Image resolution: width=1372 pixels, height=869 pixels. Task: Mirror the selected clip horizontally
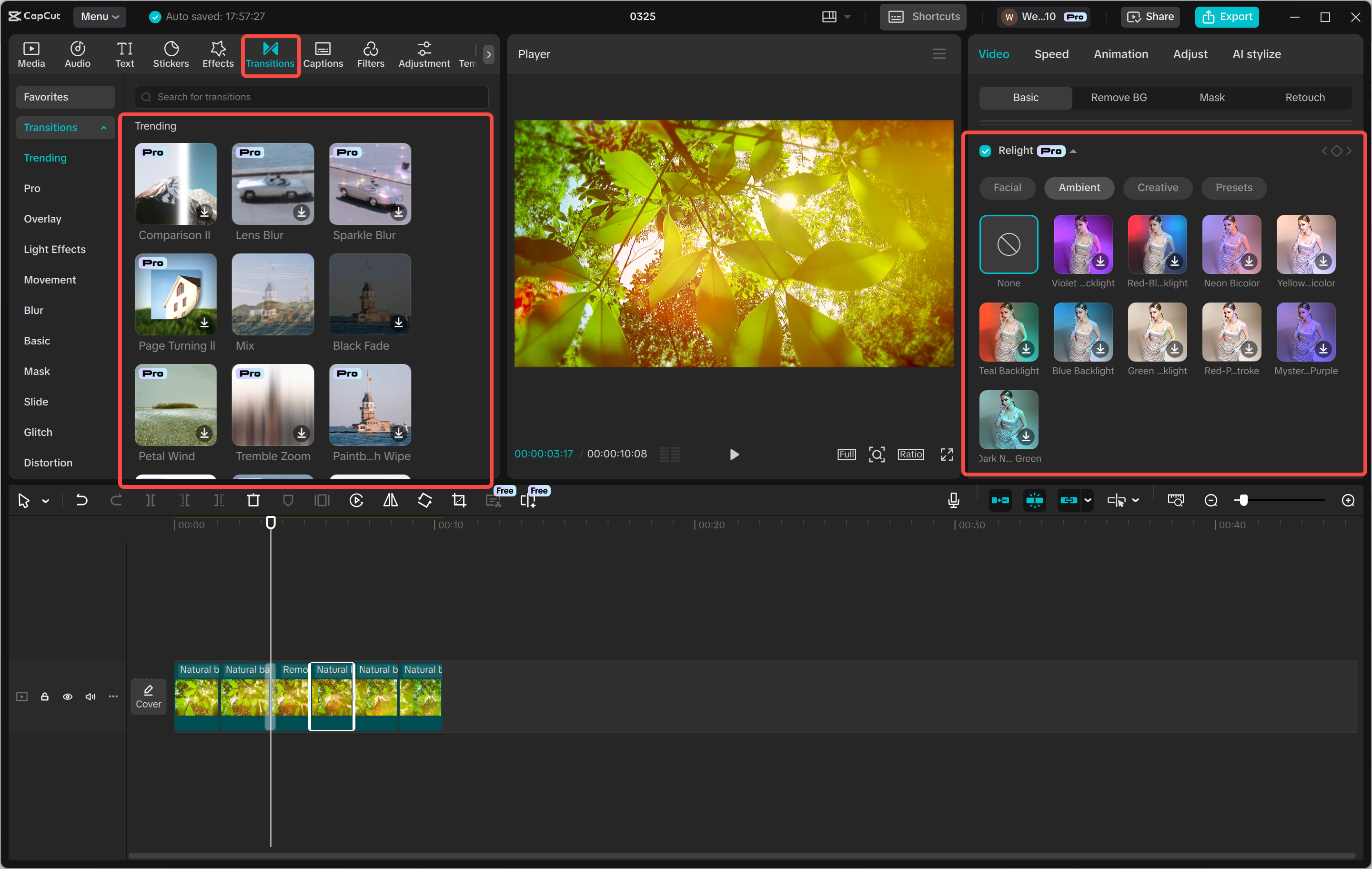pos(390,500)
